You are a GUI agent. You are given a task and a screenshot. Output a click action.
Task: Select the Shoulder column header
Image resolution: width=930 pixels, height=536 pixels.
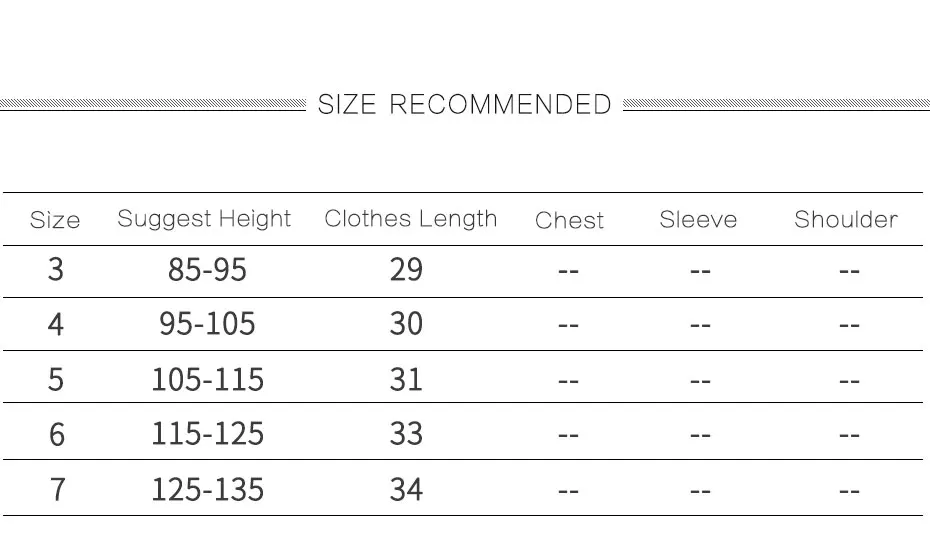pyautogui.click(x=846, y=219)
